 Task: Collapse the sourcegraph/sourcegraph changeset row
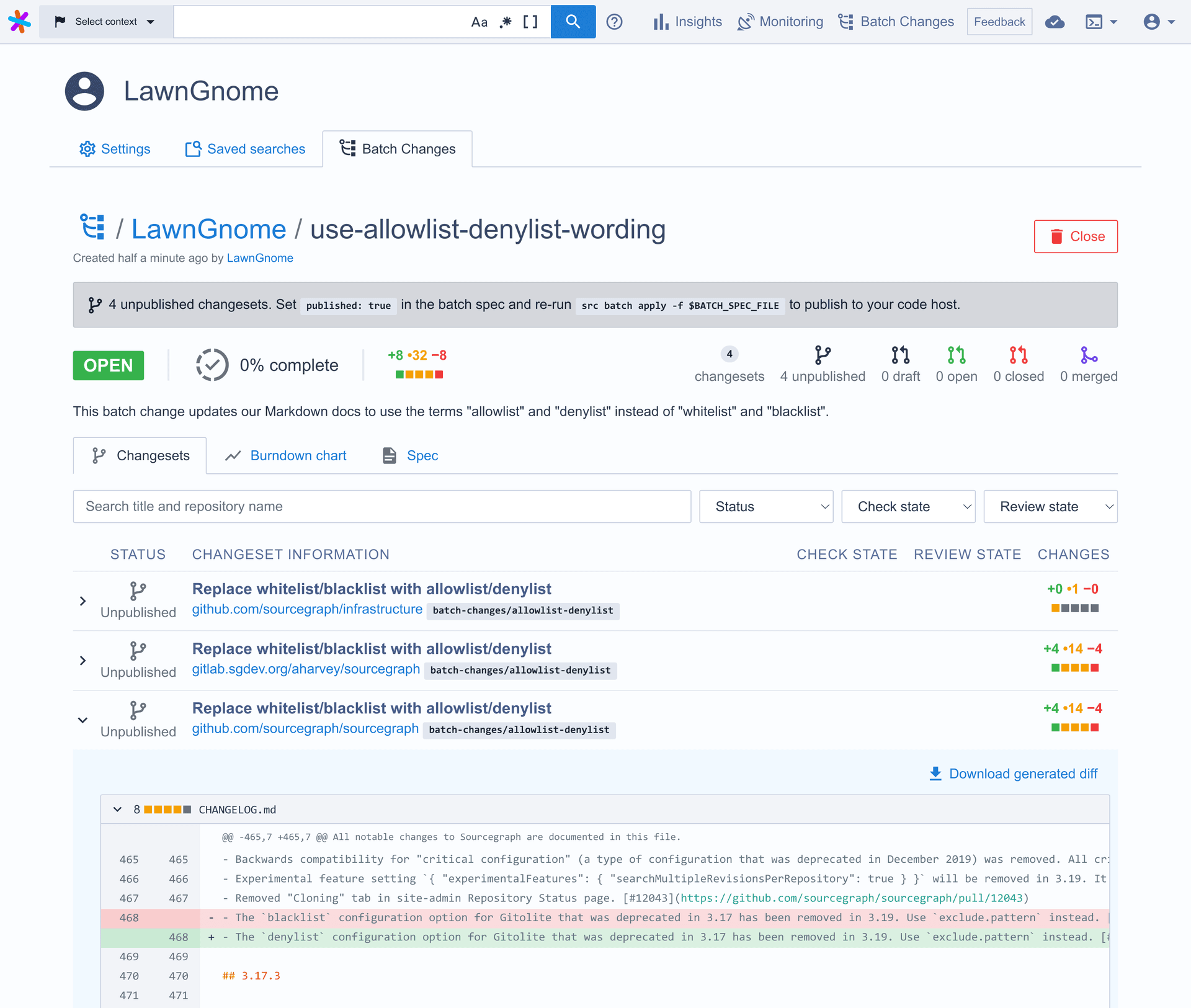click(x=83, y=720)
